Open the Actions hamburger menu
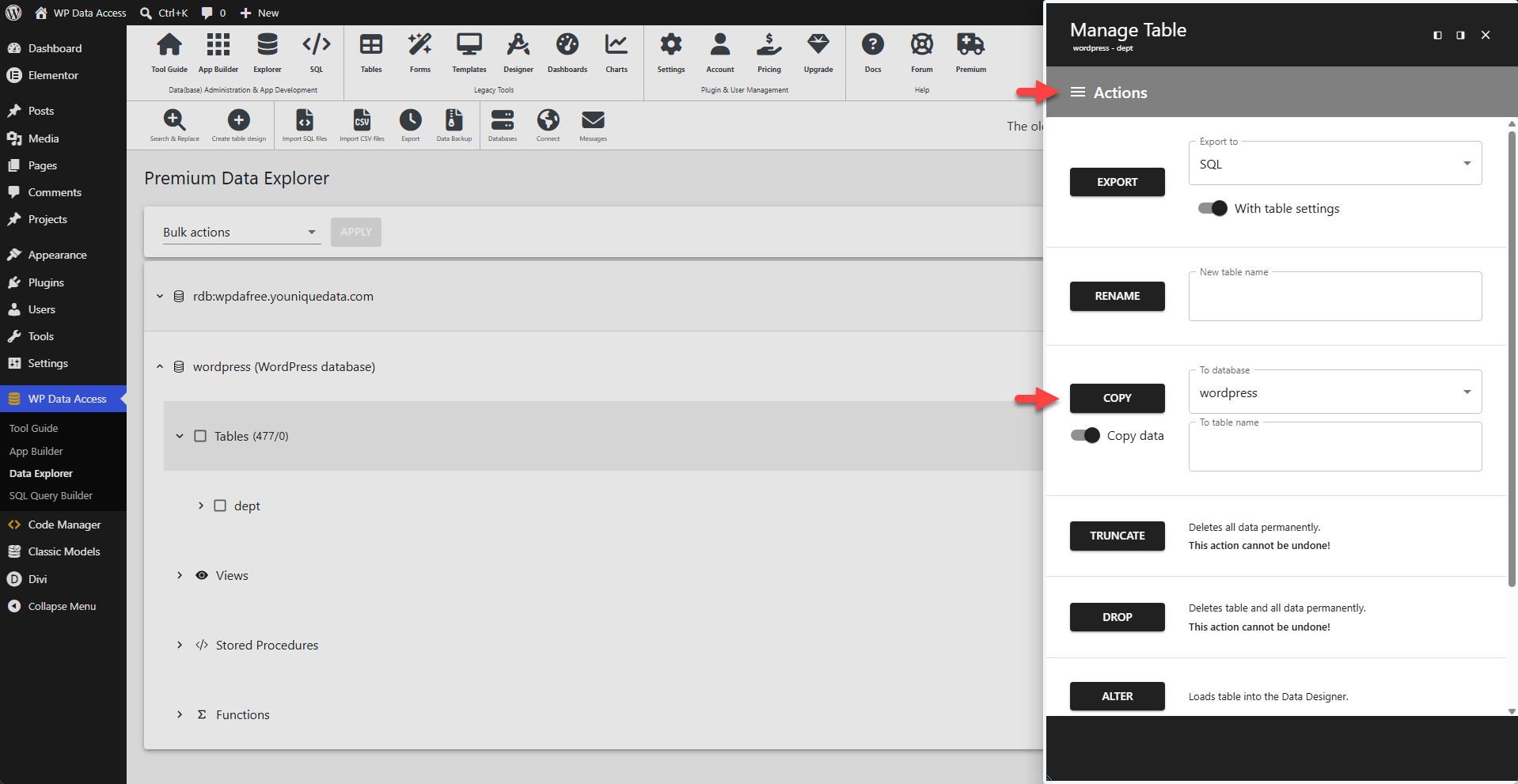The image size is (1518, 784). [x=1078, y=93]
